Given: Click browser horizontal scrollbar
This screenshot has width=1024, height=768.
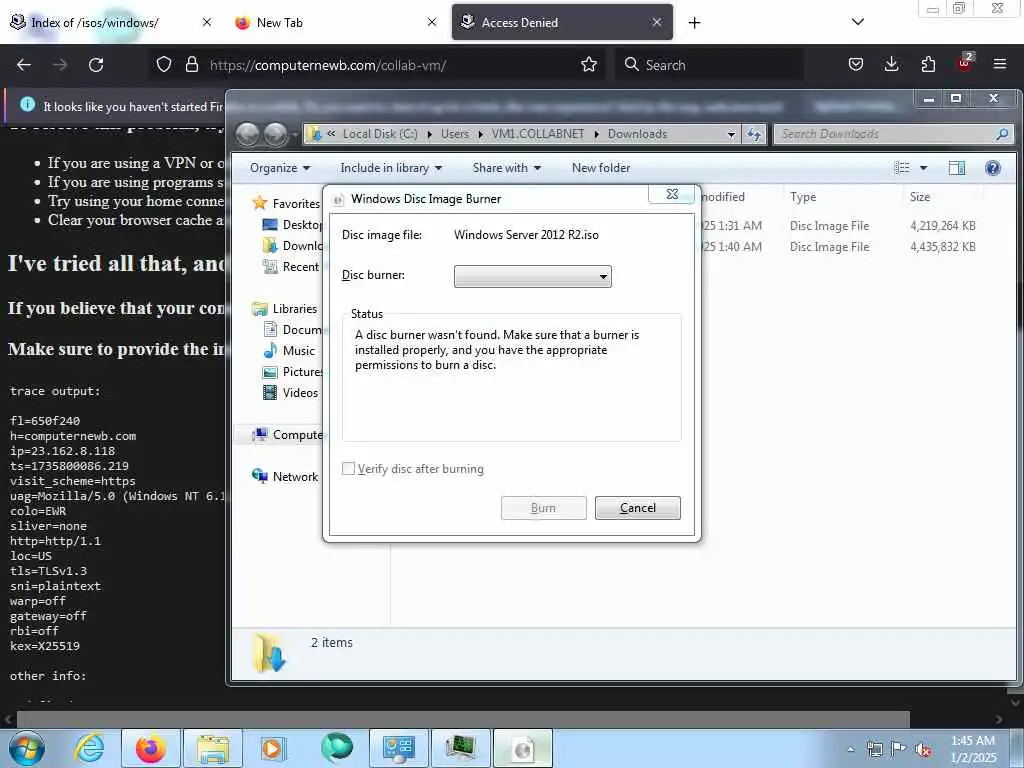Looking at the screenshot, I should (462, 719).
